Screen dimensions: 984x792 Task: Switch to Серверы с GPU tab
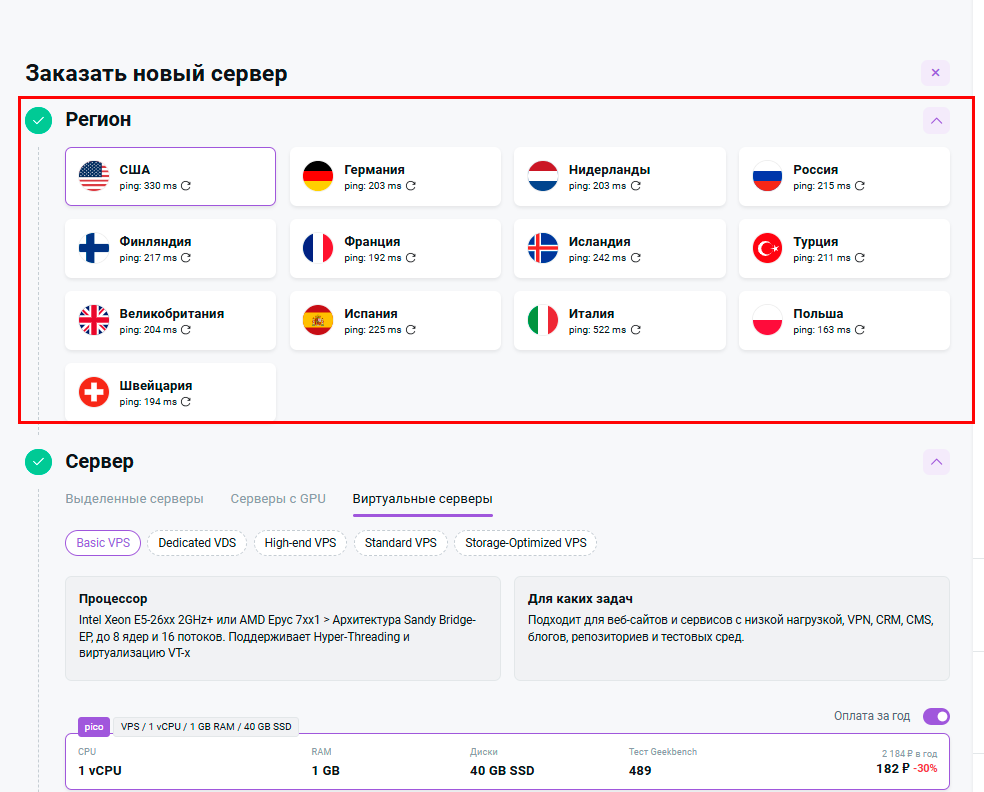(278, 499)
